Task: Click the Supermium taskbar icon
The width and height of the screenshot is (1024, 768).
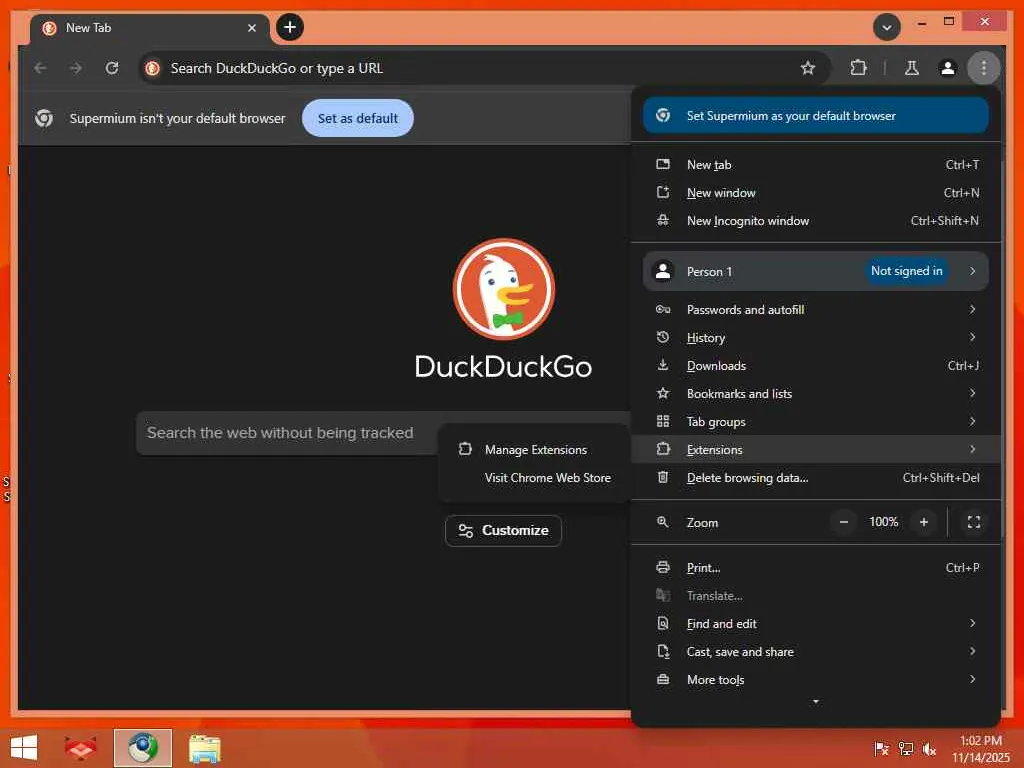Action: pos(142,748)
